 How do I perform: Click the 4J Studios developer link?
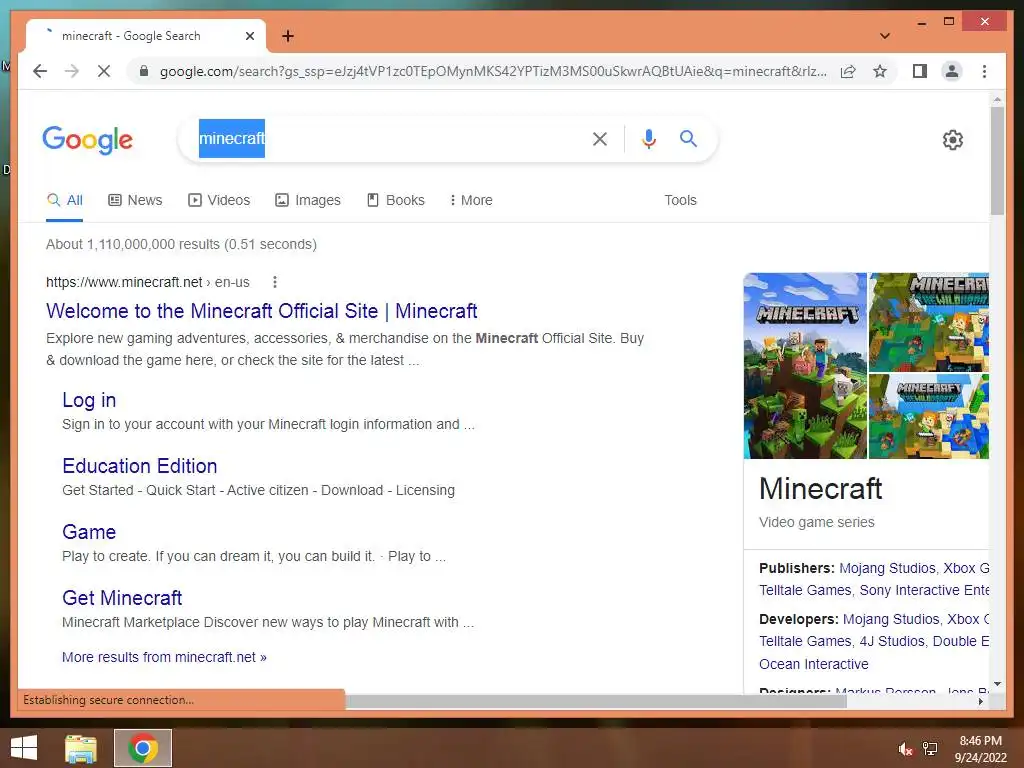pyautogui.click(x=892, y=641)
